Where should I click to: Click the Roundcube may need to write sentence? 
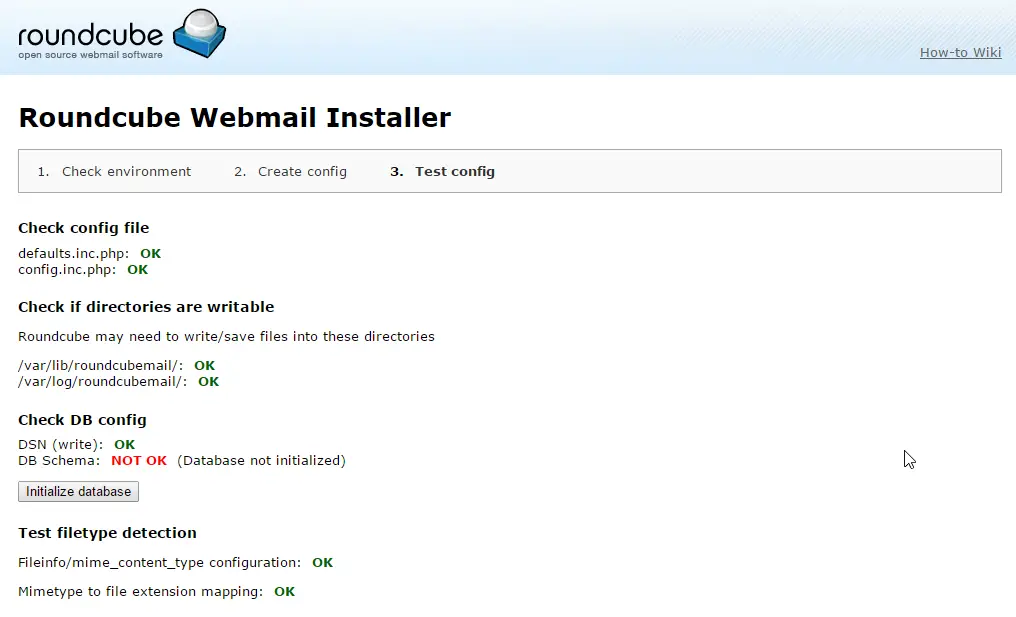pyautogui.click(x=226, y=336)
